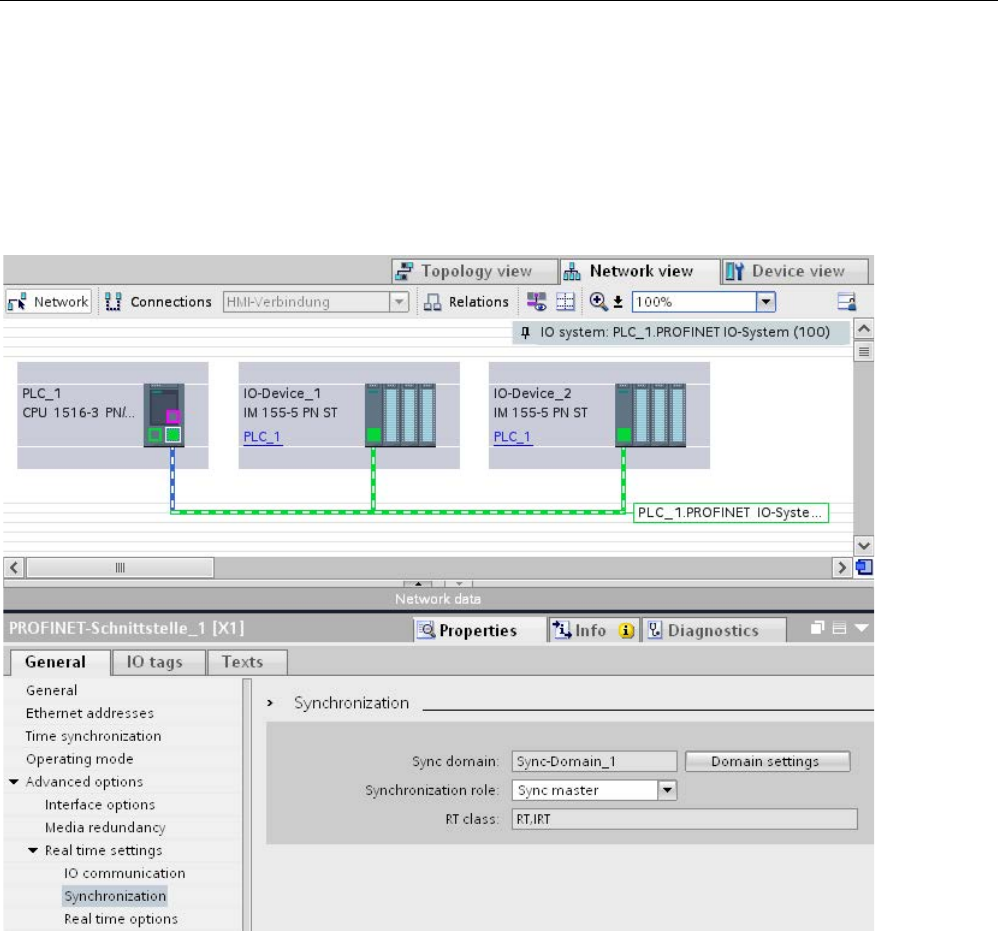Image resolution: width=998 pixels, height=931 pixels.
Task: Switch to the Topology view tab
Action: (x=474, y=271)
